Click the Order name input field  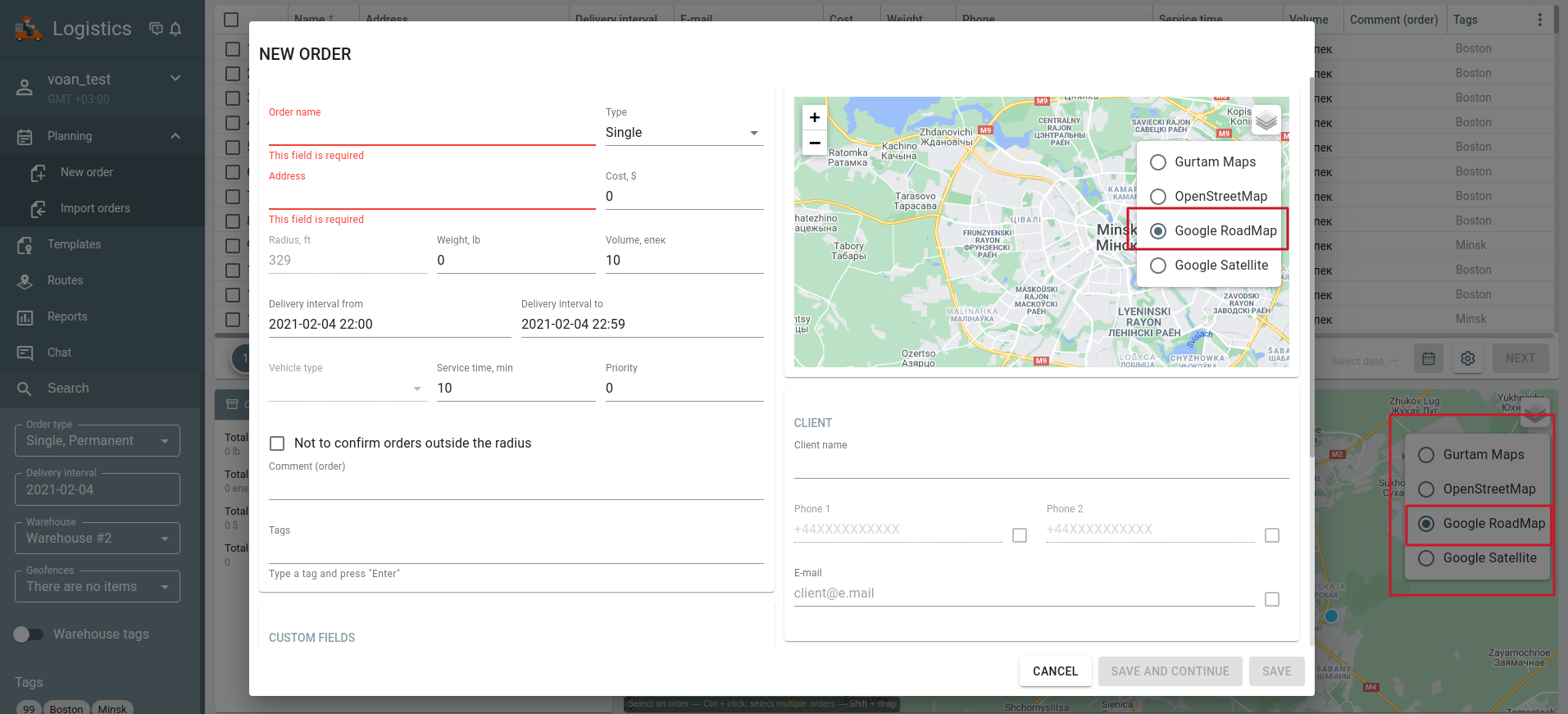click(x=431, y=133)
